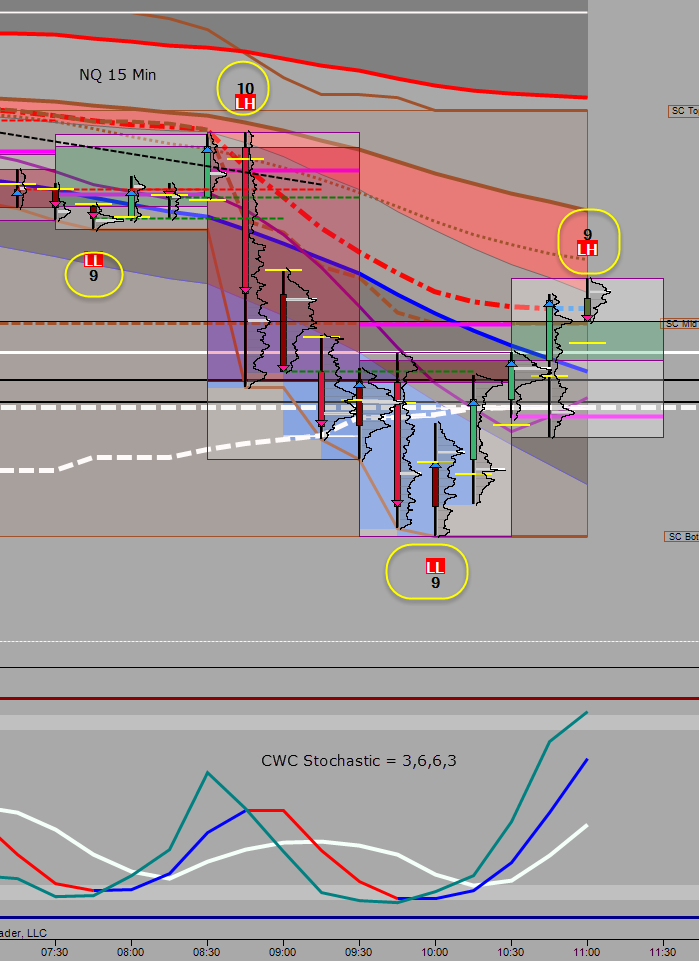The height and width of the screenshot is (961, 699).
Task: Click the SC Top price label
Action: (x=683, y=111)
